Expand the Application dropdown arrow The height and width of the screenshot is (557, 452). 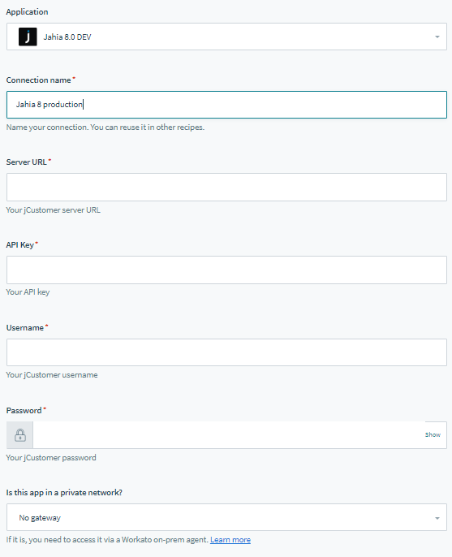[x=437, y=37]
